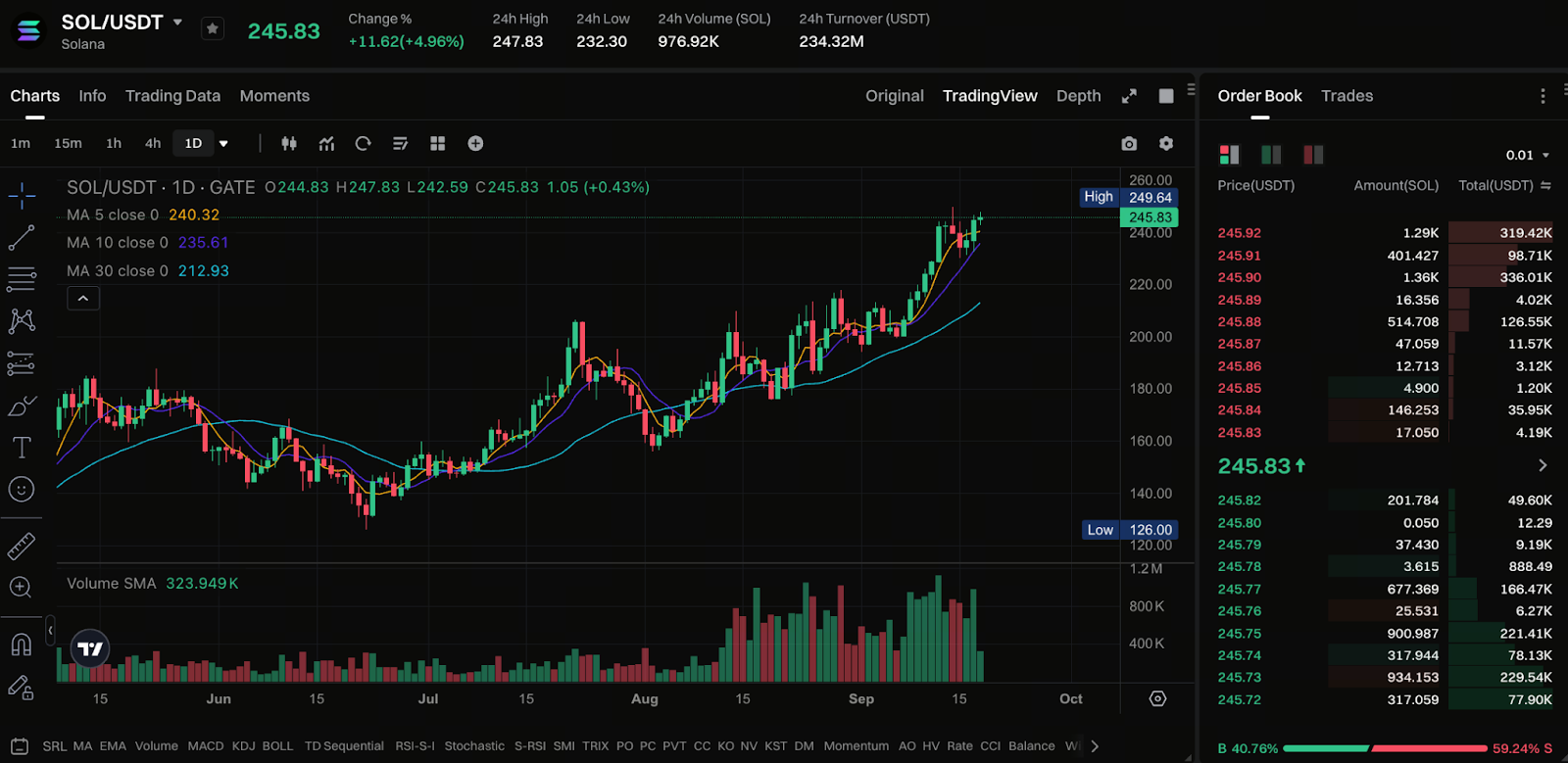
Task: Open the Moments tab
Action: 274,96
